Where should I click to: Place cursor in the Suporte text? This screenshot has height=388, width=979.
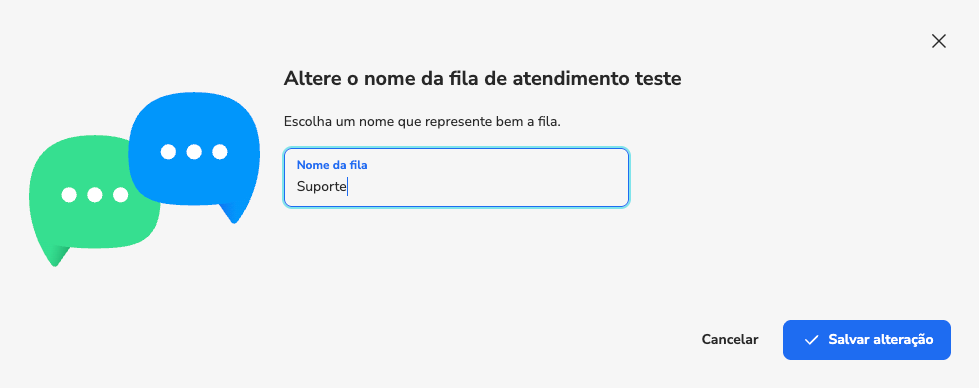321,187
